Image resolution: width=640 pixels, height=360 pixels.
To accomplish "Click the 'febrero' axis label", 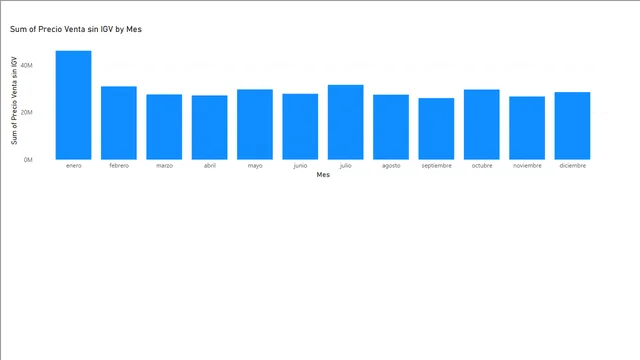I will tap(119, 165).
